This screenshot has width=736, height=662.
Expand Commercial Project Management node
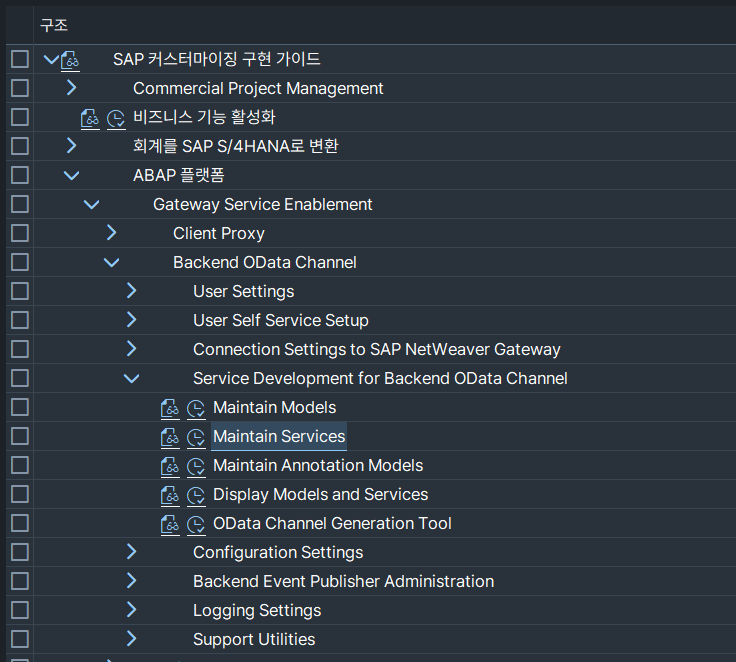click(x=71, y=88)
